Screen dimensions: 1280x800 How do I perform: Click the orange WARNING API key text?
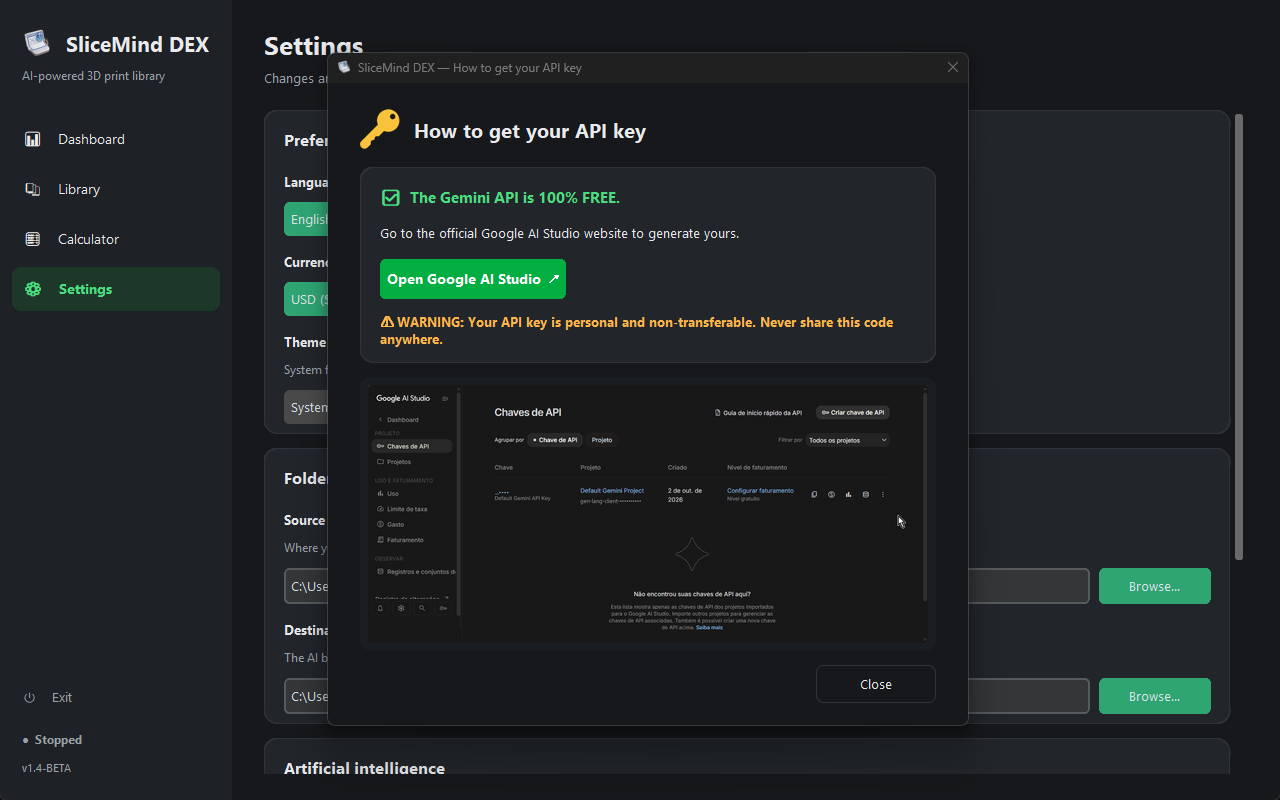coord(637,331)
